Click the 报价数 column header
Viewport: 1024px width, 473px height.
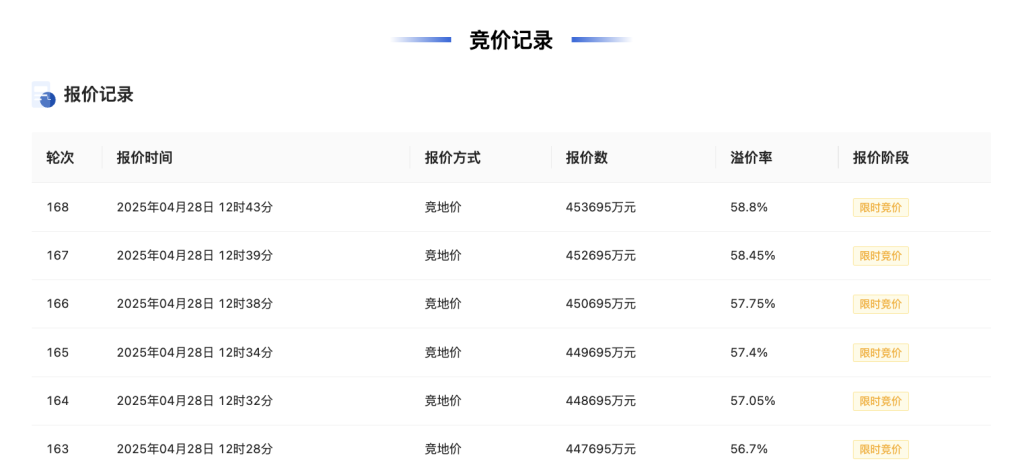point(586,158)
